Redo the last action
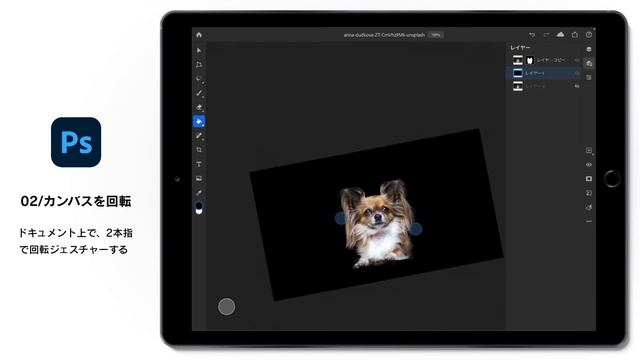Image resolution: width=640 pixels, height=360 pixels. tap(546, 35)
